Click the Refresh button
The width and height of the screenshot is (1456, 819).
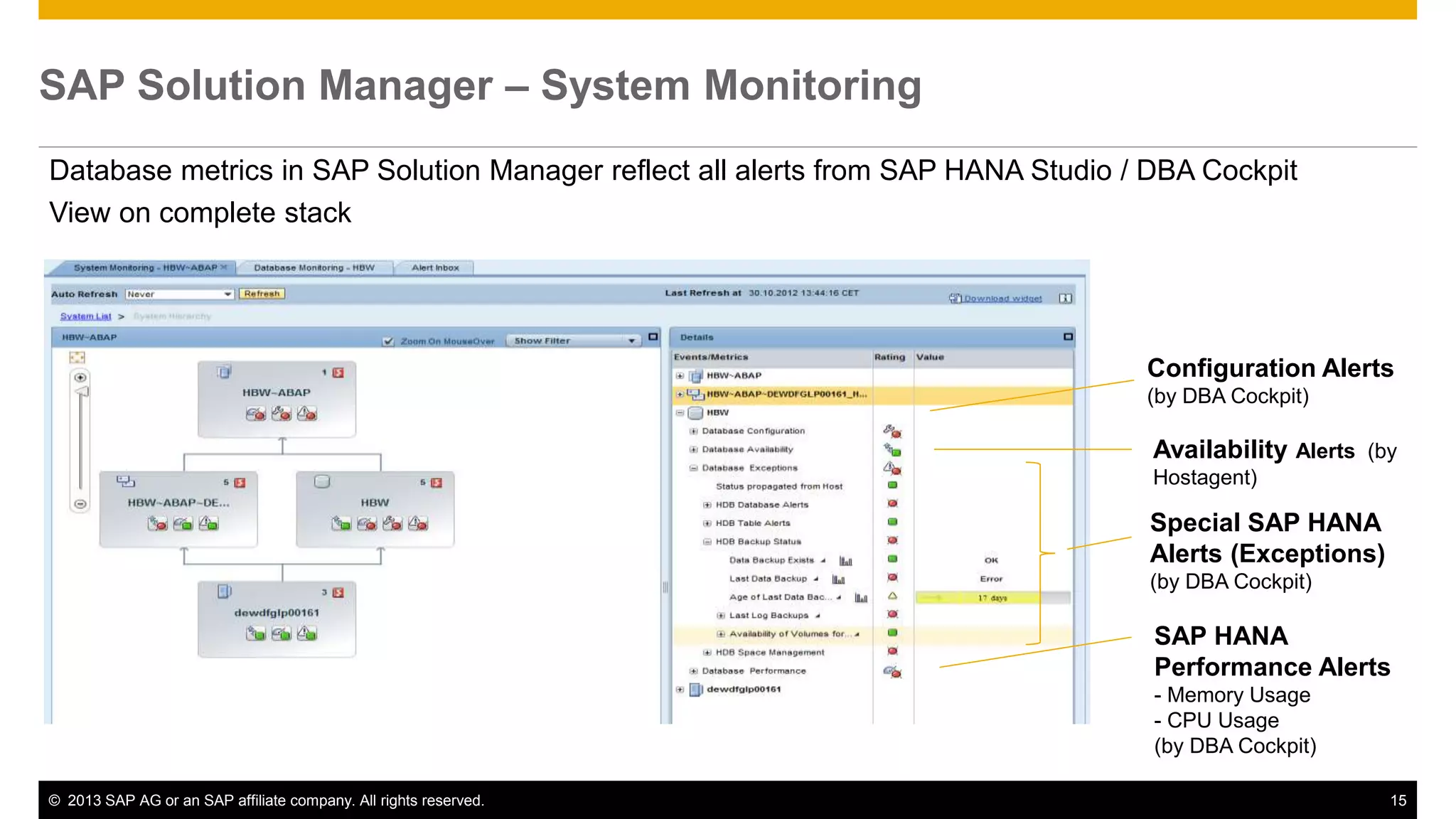pyautogui.click(x=262, y=294)
